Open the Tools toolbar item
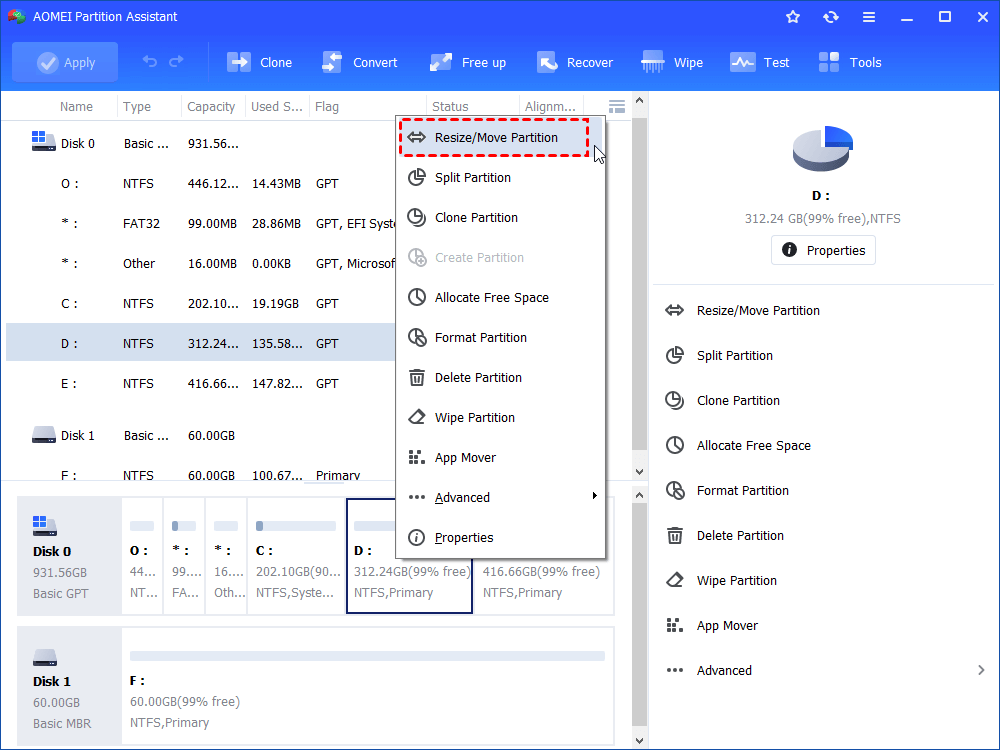Screen dimensions: 1000x750 coord(849,62)
